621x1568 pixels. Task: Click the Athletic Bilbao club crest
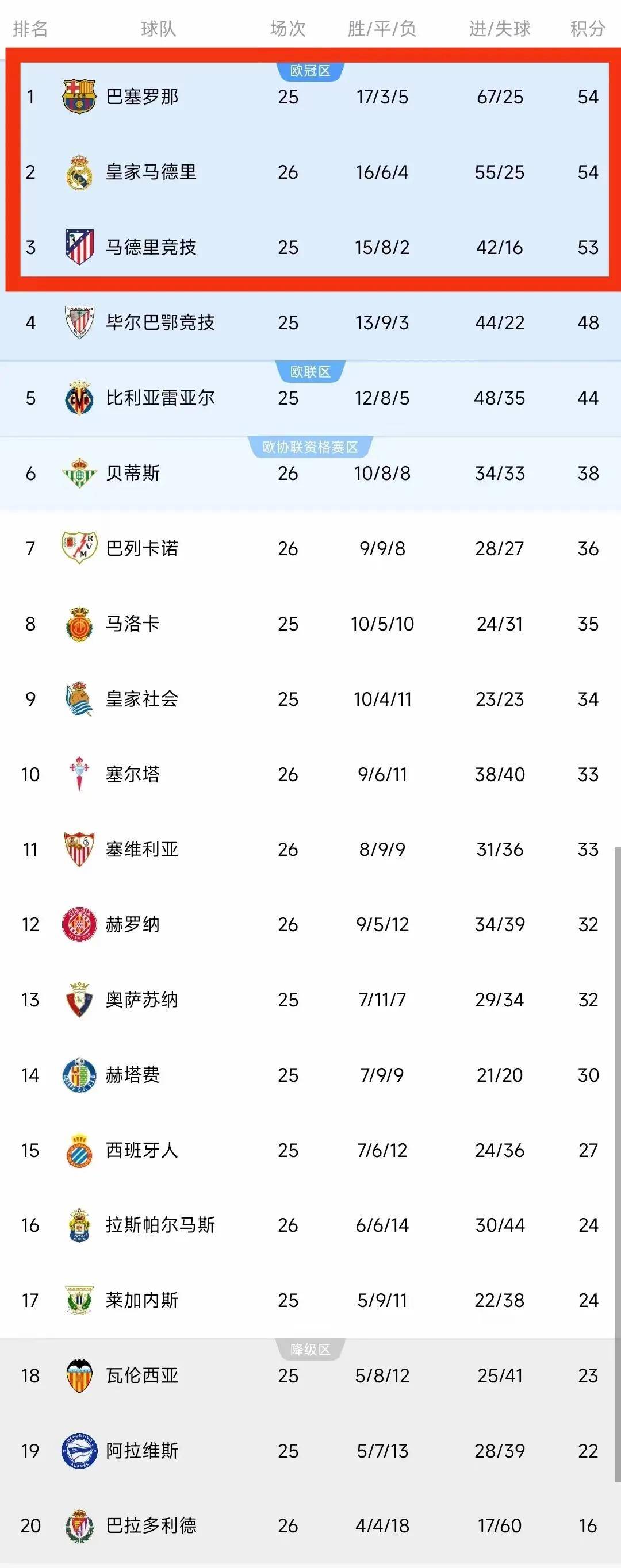(79, 322)
